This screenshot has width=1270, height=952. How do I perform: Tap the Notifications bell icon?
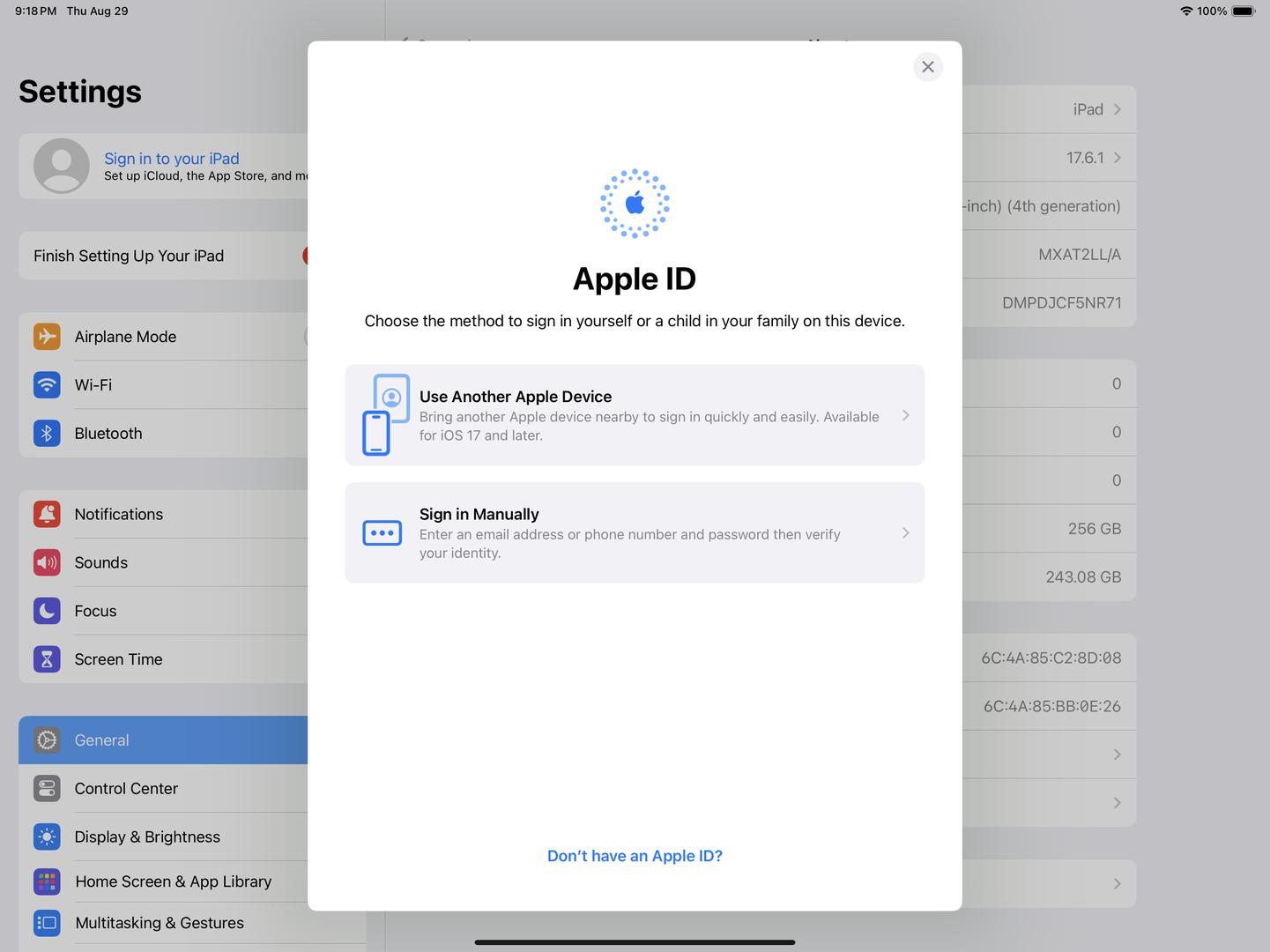point(47,514)
